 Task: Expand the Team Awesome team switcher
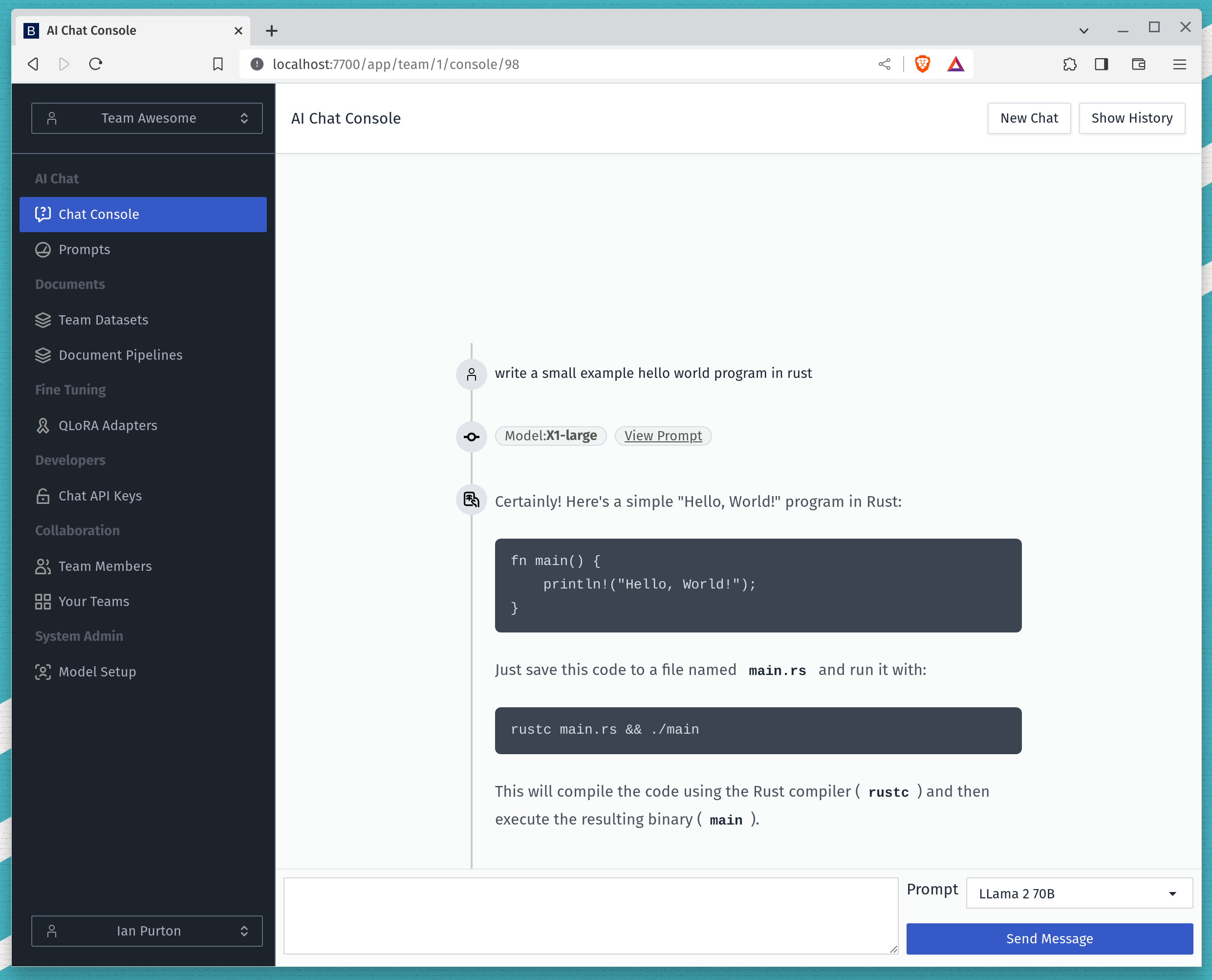[x=147, y=118]
